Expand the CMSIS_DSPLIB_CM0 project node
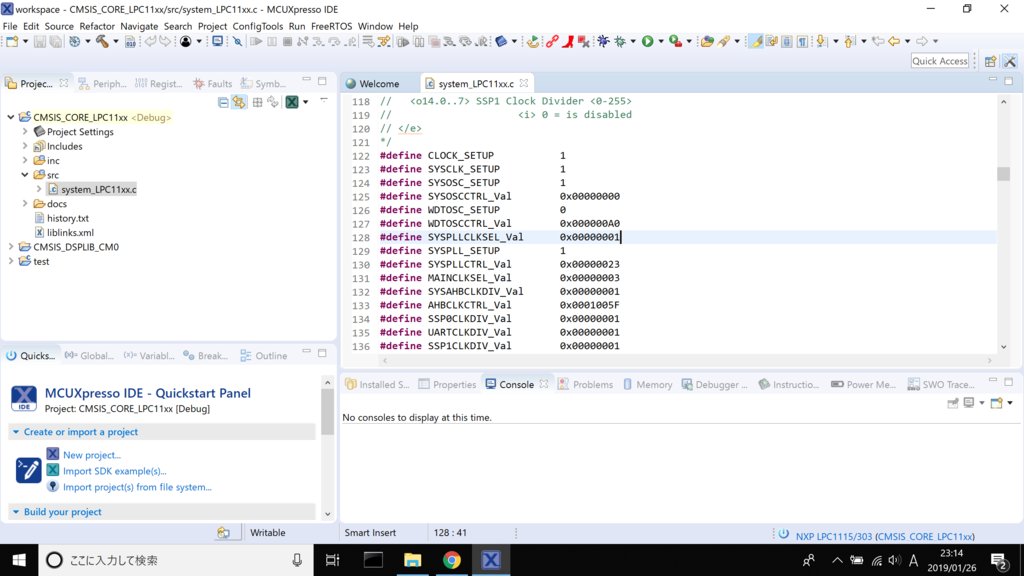 point(11,247)
